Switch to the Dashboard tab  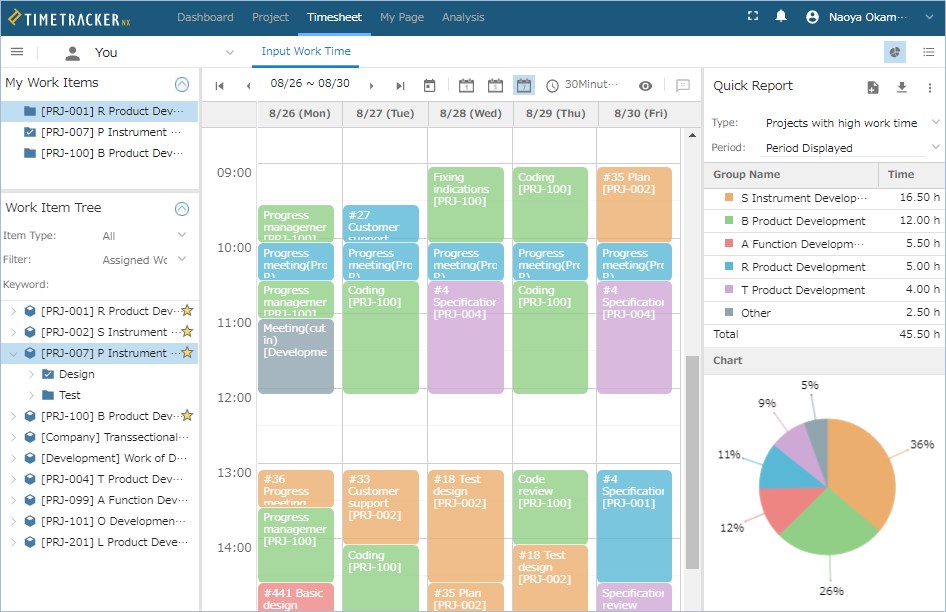(x=205, y=17)
